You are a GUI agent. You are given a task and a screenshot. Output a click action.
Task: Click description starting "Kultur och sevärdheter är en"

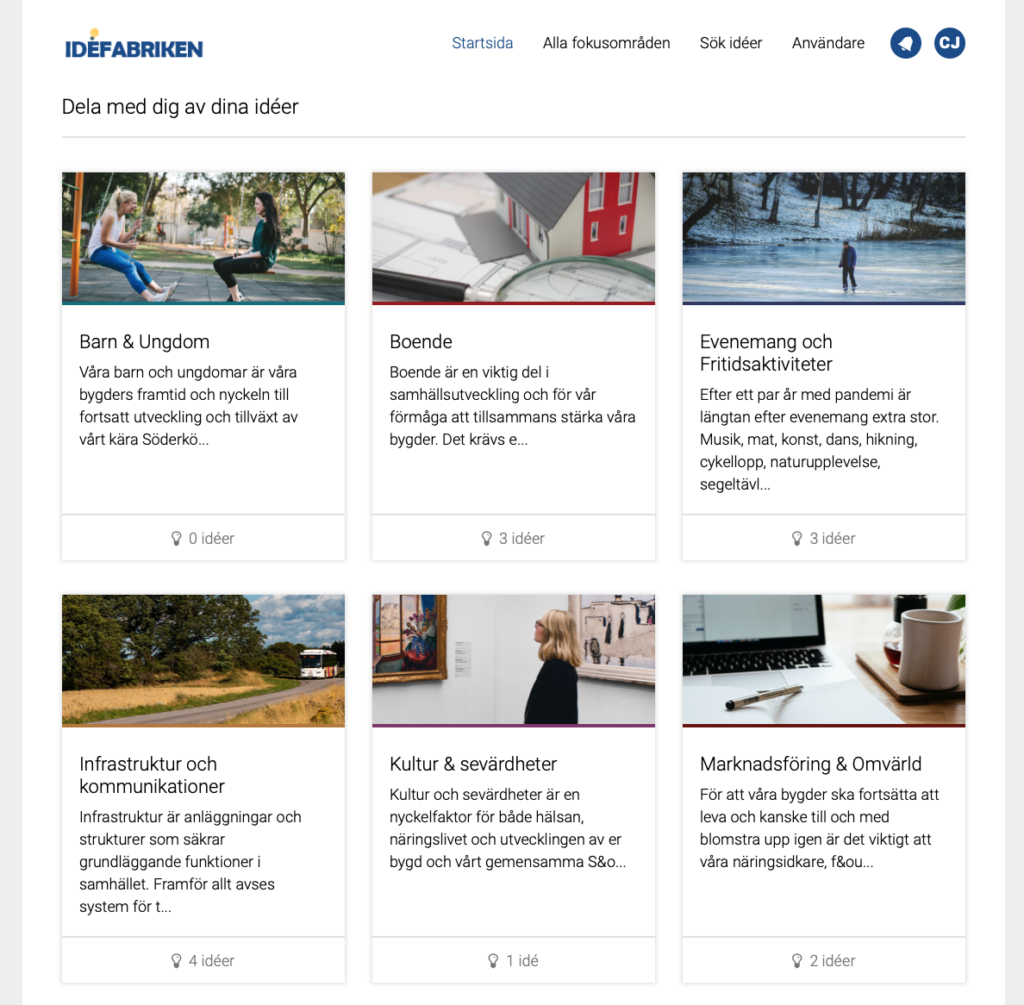(x=507, y=828)
